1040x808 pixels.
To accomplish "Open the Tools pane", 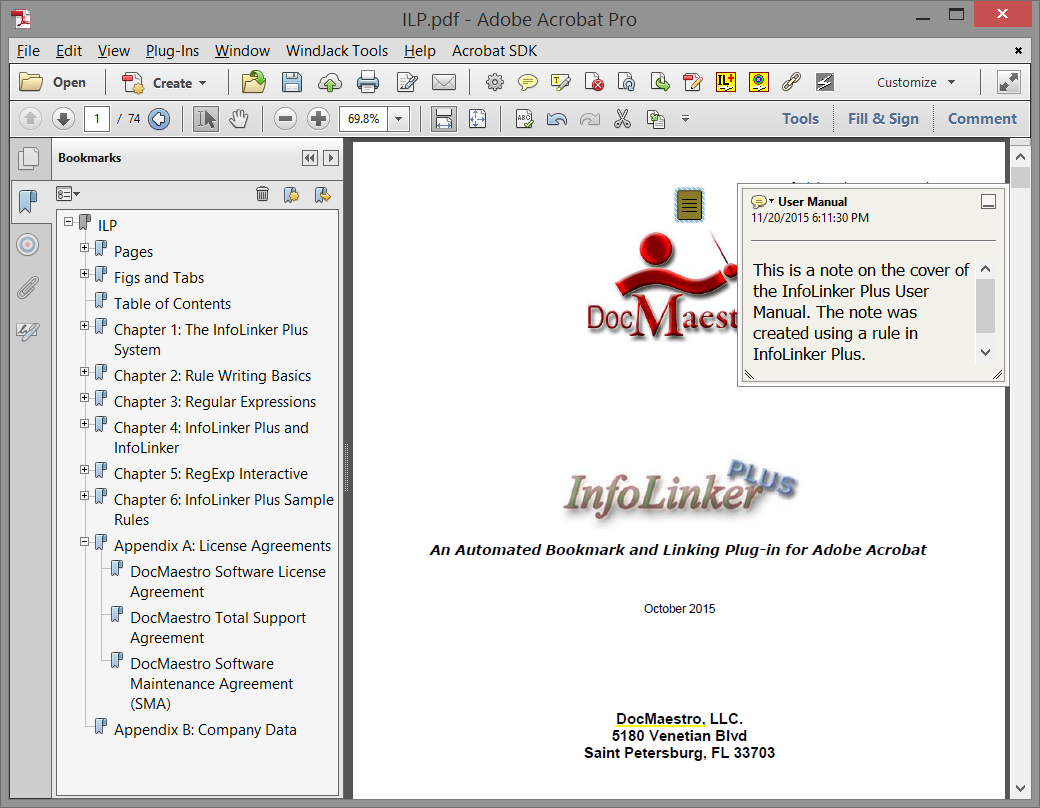I will (800, 119).
